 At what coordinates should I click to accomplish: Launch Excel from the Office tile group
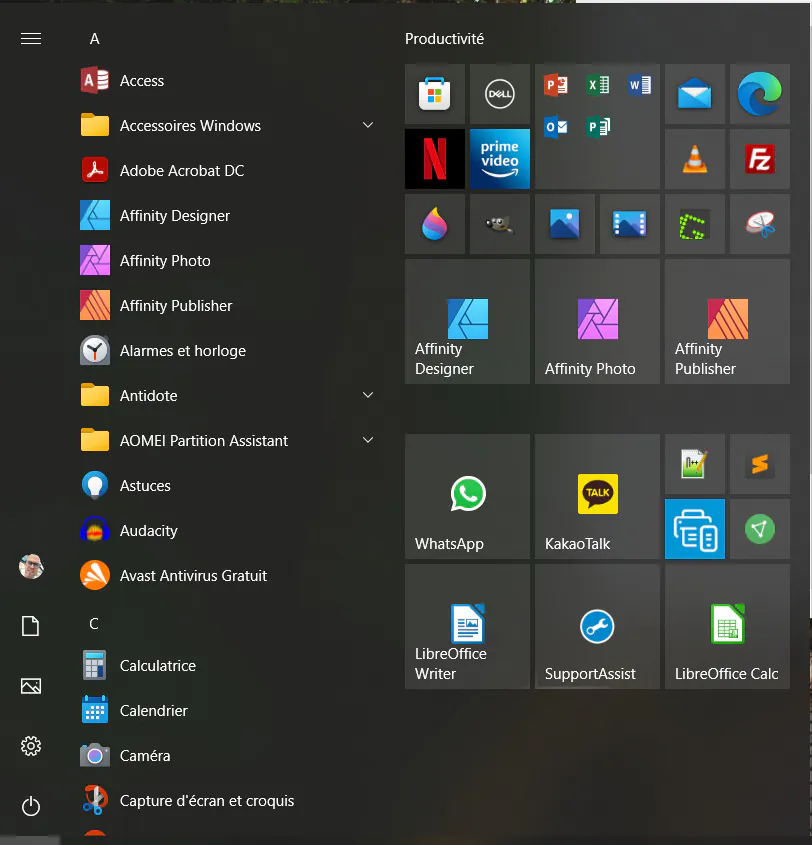click(x=598, y=85)
